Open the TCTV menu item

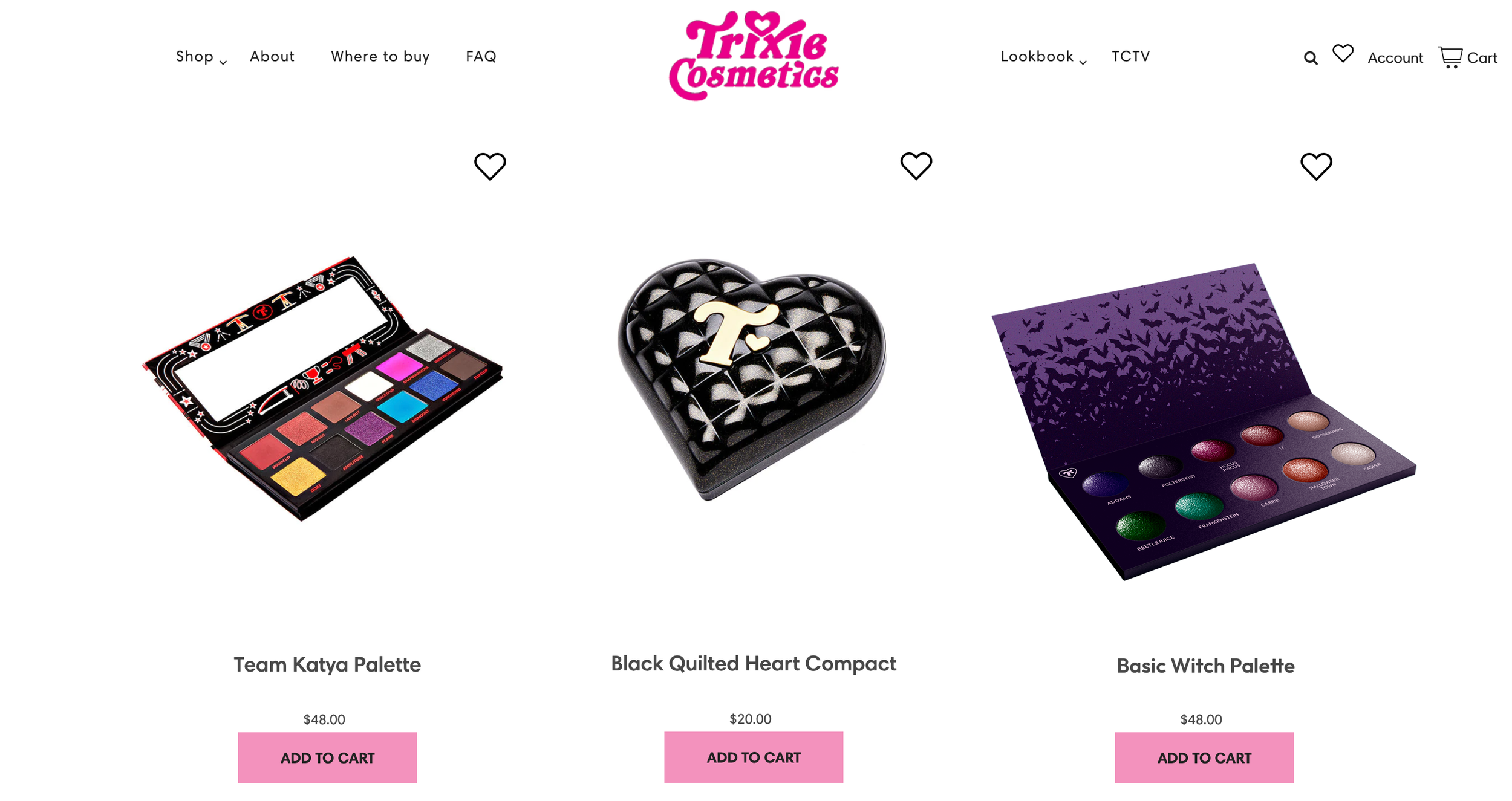pyautogui.click(x=1130, y=56)
